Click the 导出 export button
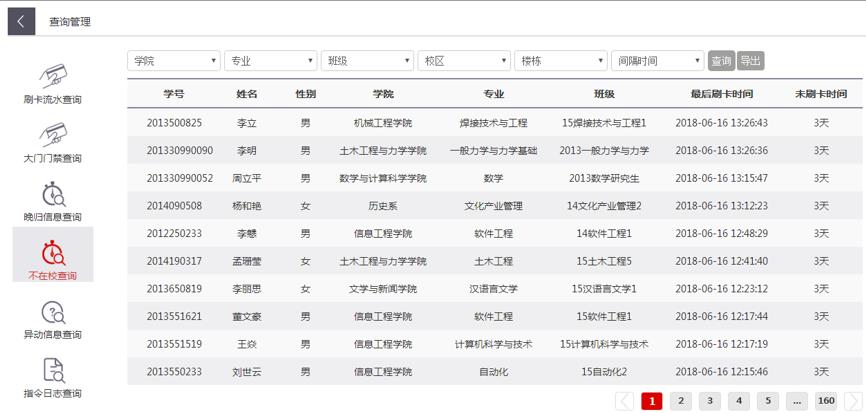The height and width of the screenshot is (413, 866). click(x=750, y=61)
